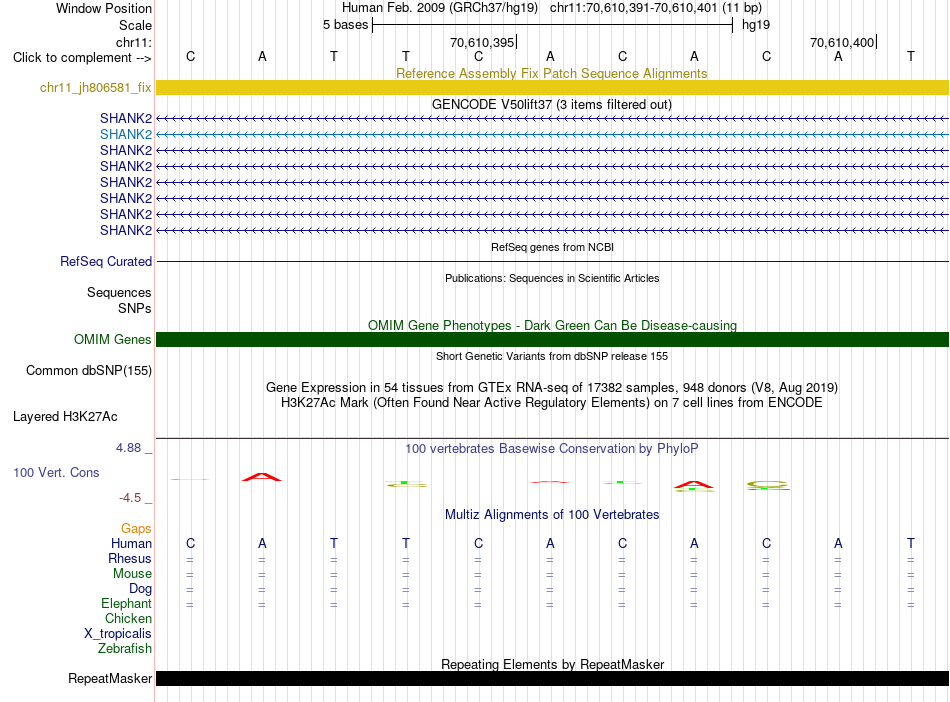Click the X_tropicalis species label
Image resolution: width=950 pixels, height=702 pixels.
118,634
